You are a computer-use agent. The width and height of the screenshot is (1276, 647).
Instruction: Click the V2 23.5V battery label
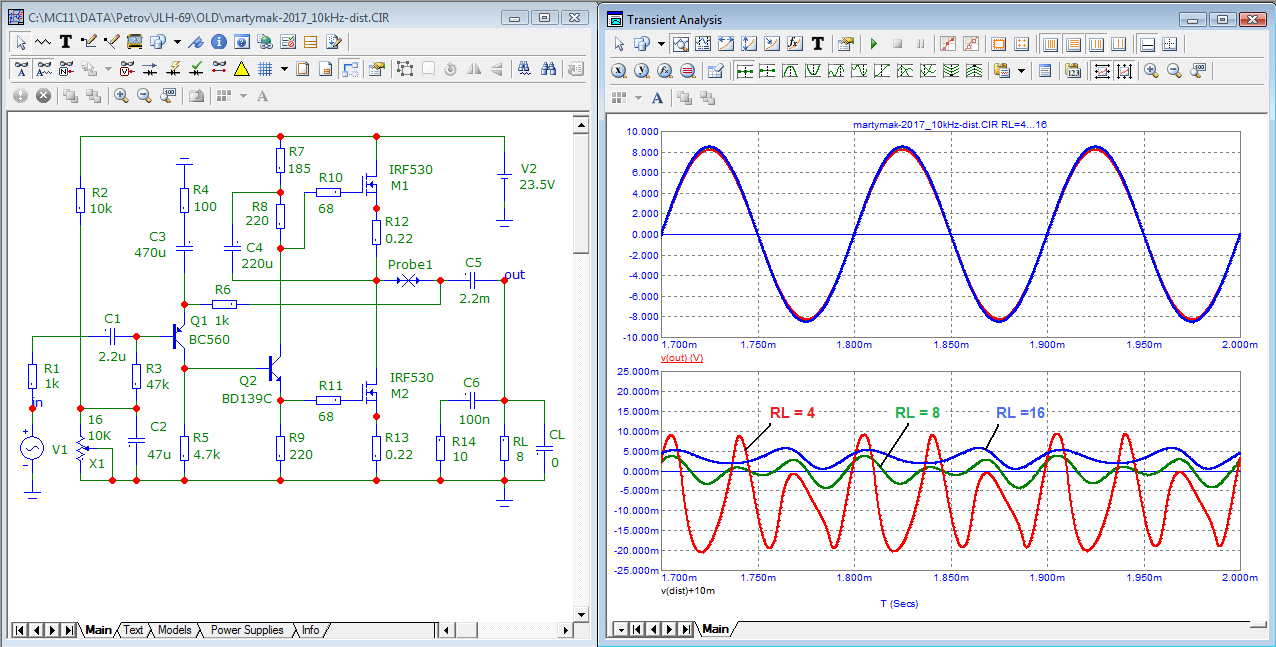click(535, 176)
